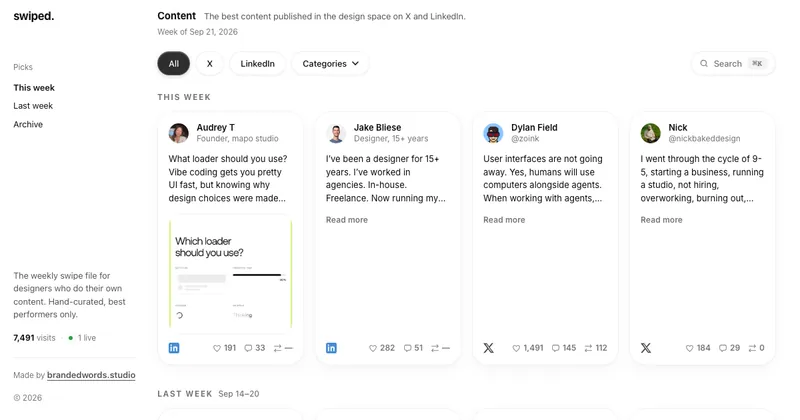
Task: Select the All filter pill
Action: 173,64
